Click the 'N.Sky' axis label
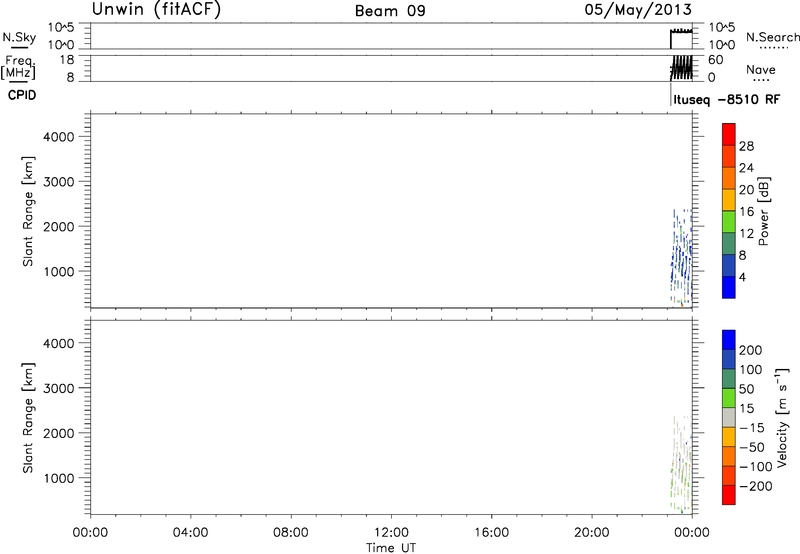Viewport: 800px width, 554px height. coord(19,37)
